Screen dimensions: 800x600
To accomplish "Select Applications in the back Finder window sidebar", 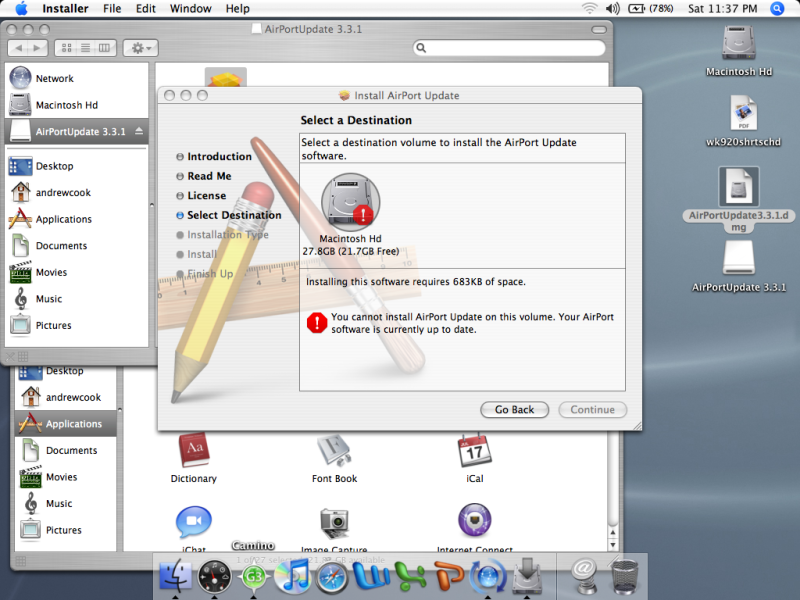I will (x=66, y=423).
